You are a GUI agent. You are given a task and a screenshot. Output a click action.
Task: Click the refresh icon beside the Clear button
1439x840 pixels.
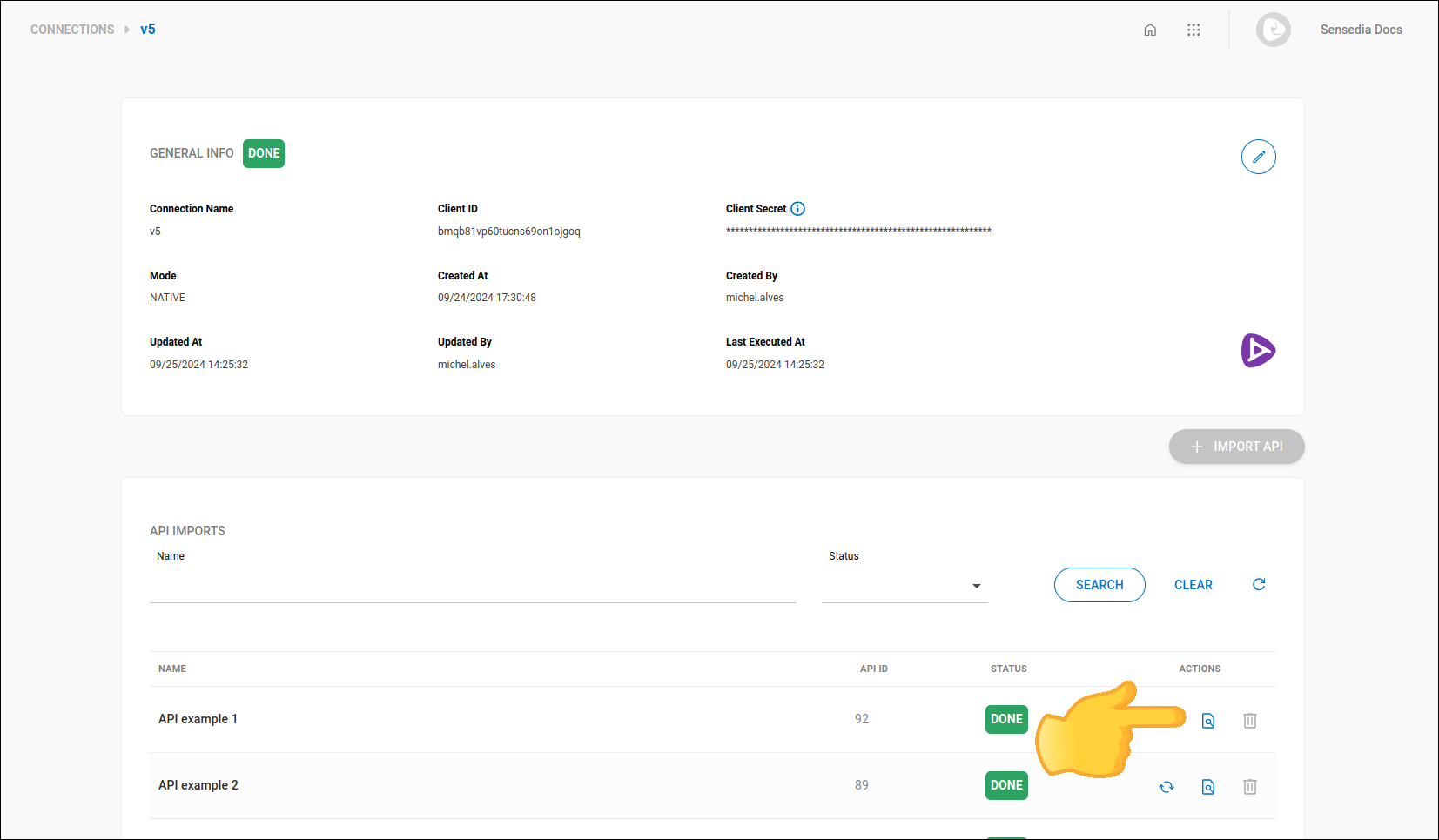coord(1259,584)
